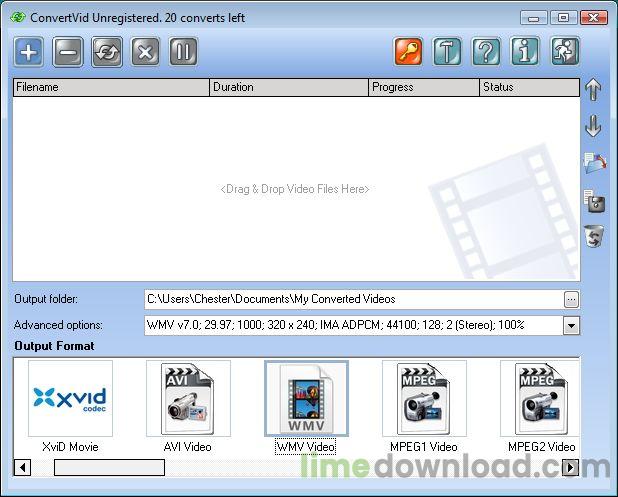Move selected file up with up arrow
The width and height of the screenshot is (618, 497).
click(x=593, y=89)
